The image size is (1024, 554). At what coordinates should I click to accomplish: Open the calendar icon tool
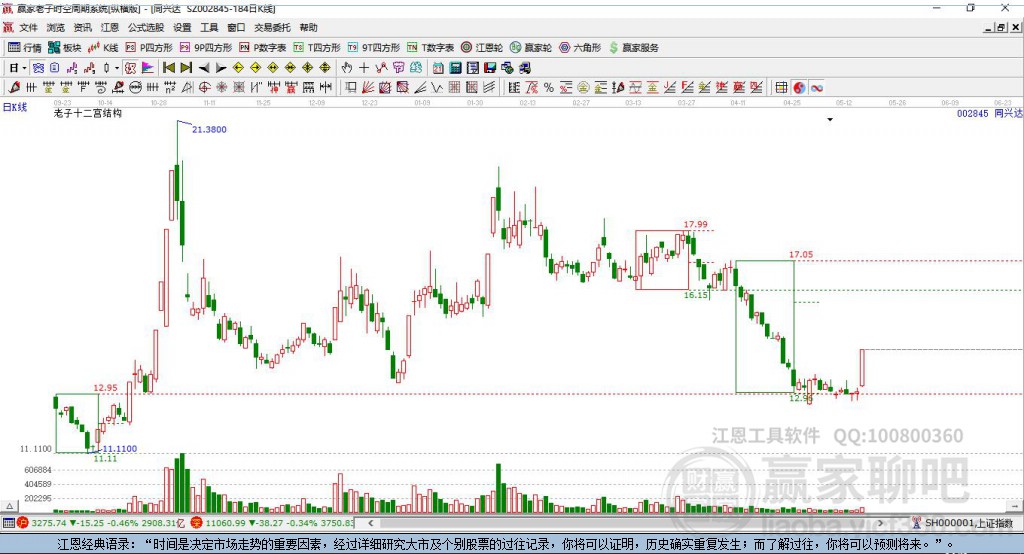pos(438,67)
